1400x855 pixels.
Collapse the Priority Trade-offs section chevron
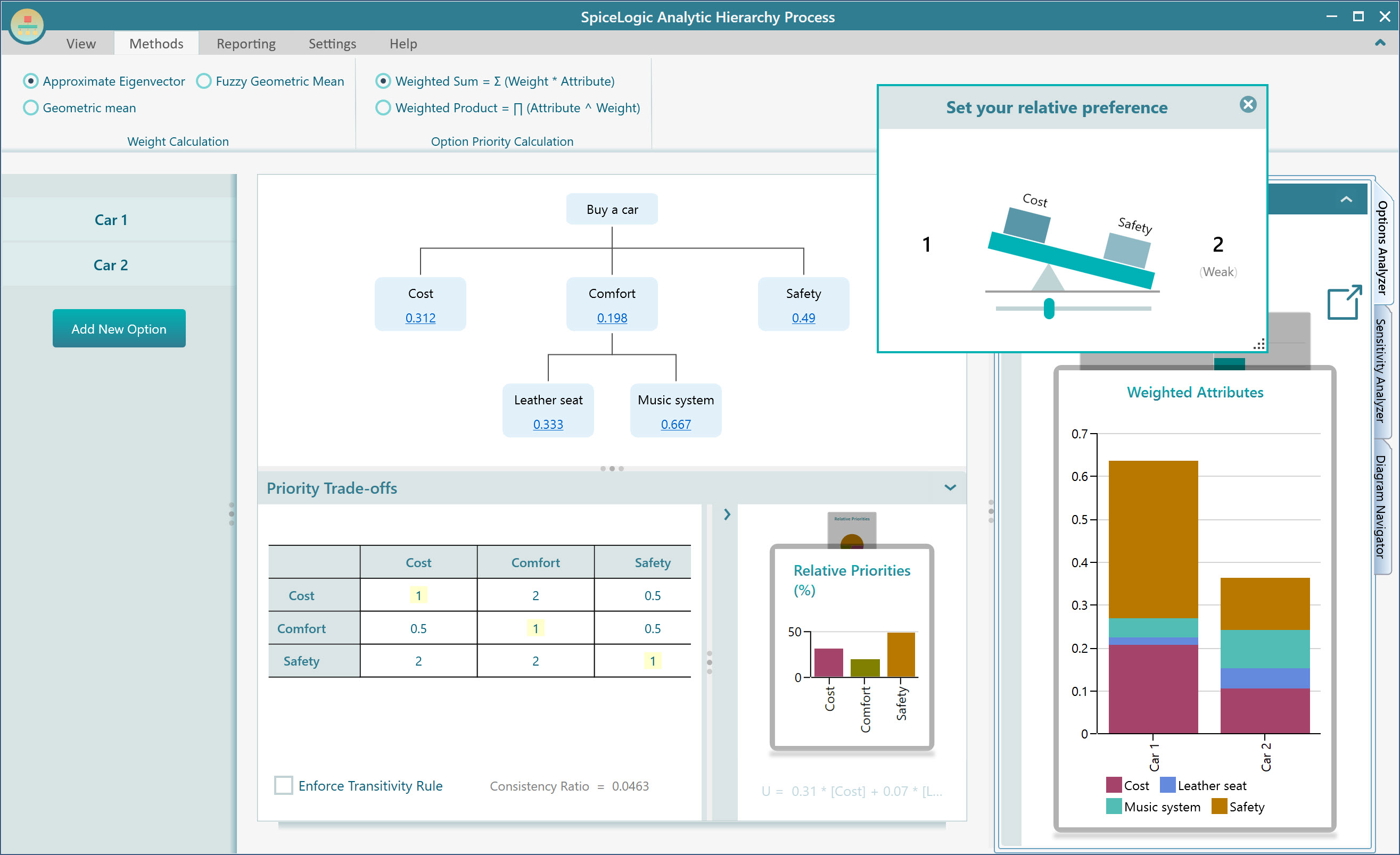(x=950, y=488)
